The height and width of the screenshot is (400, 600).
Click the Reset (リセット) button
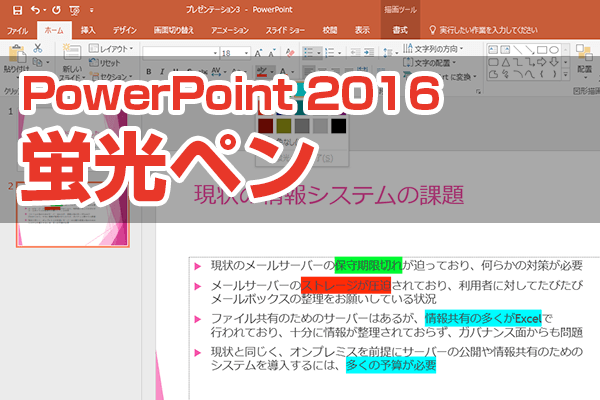pyautogui.click(x=105, y=63)
